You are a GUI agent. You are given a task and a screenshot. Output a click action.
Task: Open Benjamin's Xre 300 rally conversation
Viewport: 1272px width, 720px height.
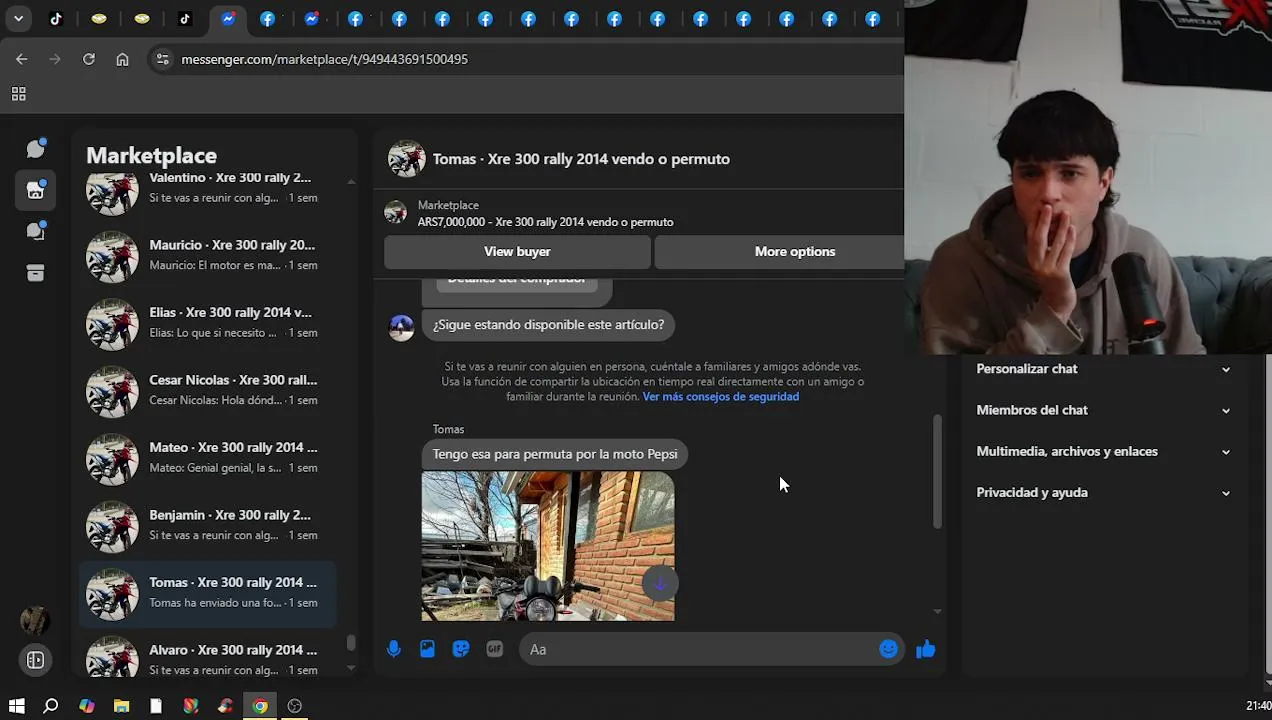tap(207, 525)
